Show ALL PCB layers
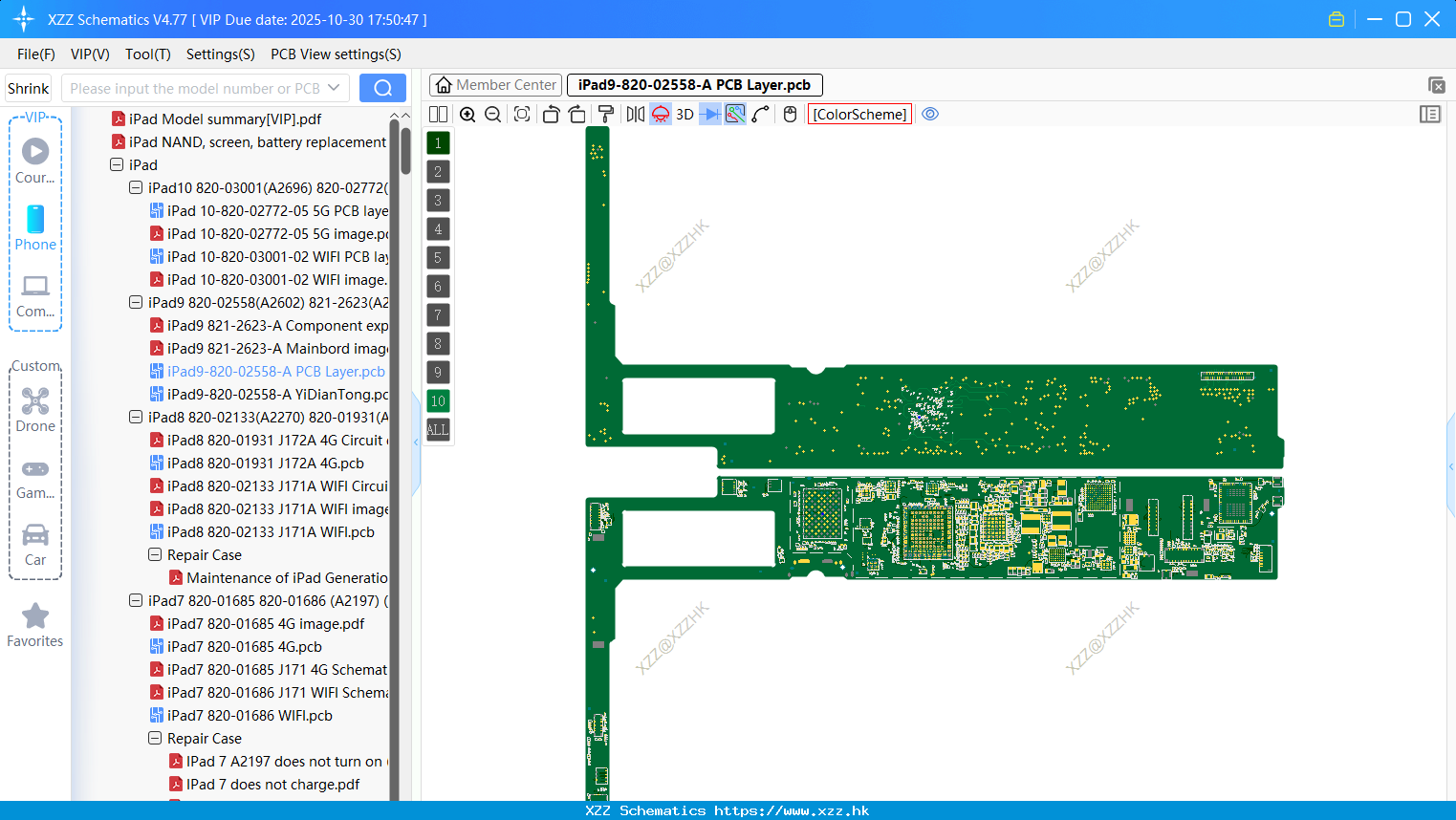 pyautogui.click(x=438, y=430)
